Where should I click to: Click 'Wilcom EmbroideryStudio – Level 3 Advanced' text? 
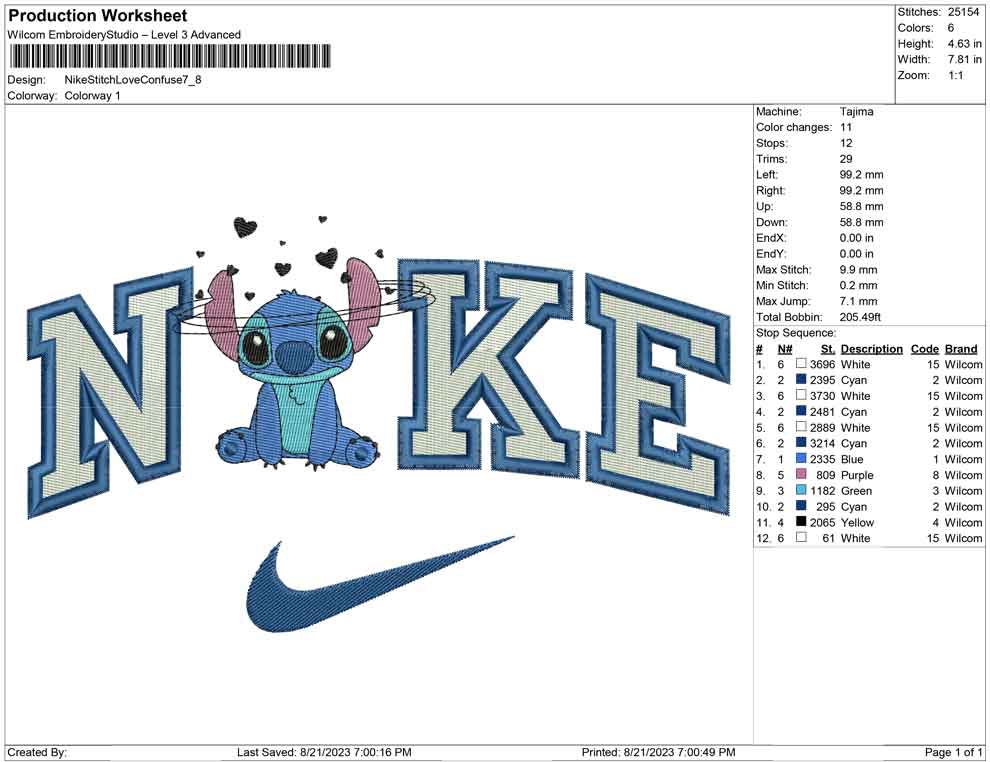tap(124, 35)
